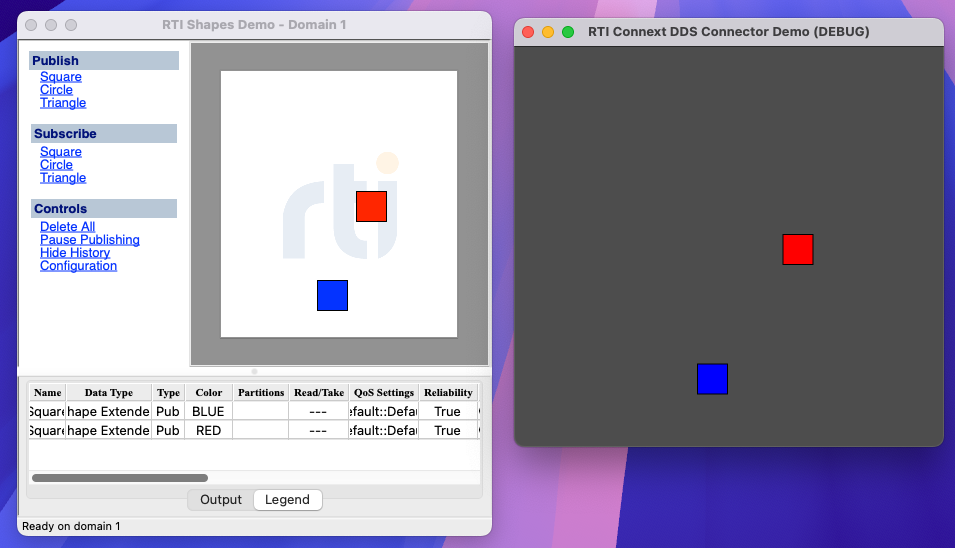This screenshot has width=955, height=548.
Task: Click Reliability True in BLUE row
Action: point(448,412)
